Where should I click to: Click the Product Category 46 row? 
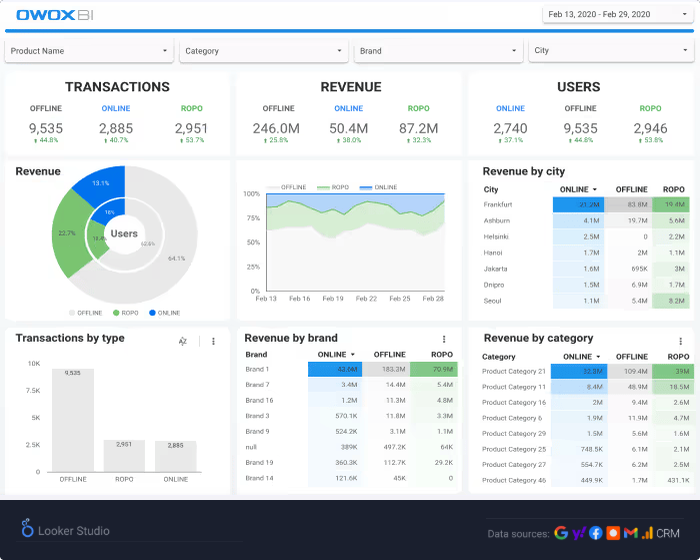(587, 481)
